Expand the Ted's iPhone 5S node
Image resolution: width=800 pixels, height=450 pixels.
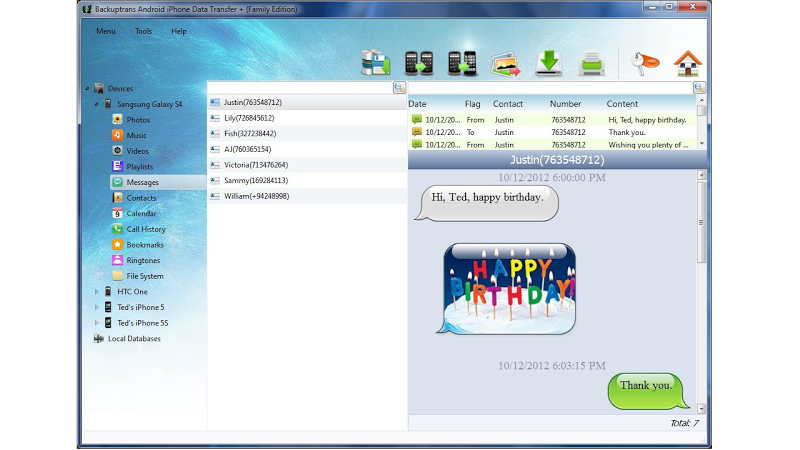(96, 323)
